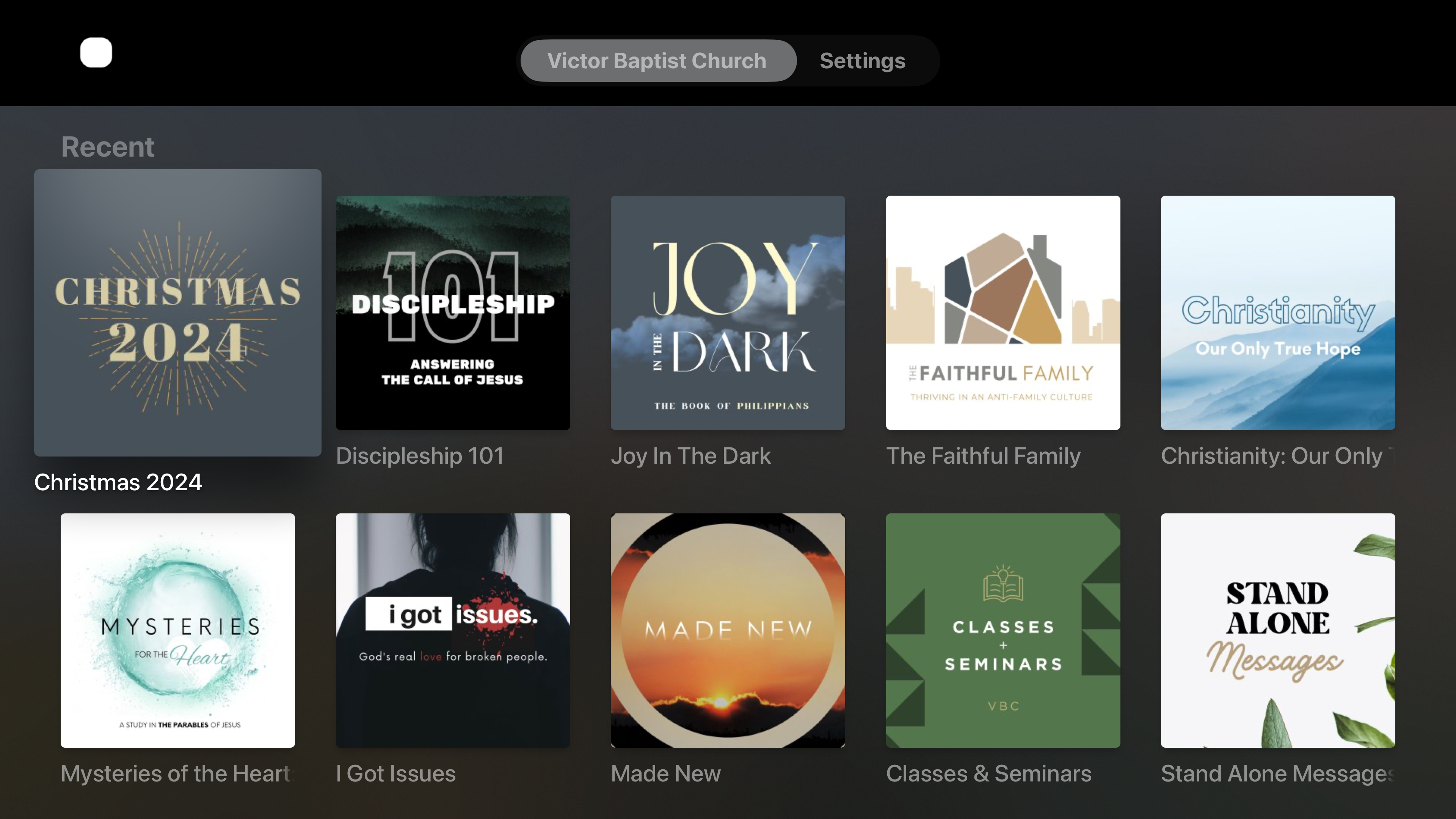Screen dimensions: 1456x819
Task: Open the Settings tab
Action: pyautogui.click(x=863, y=61)
